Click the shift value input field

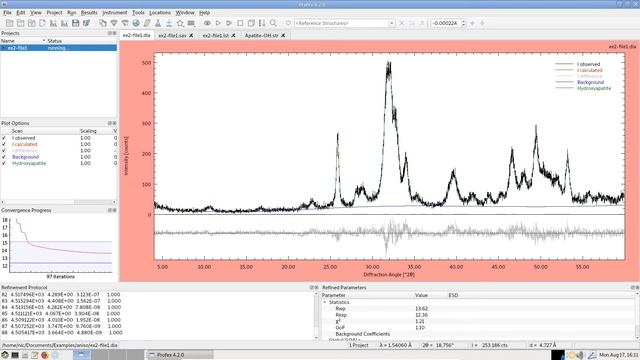pyautogui.click(x=445, y=23)
